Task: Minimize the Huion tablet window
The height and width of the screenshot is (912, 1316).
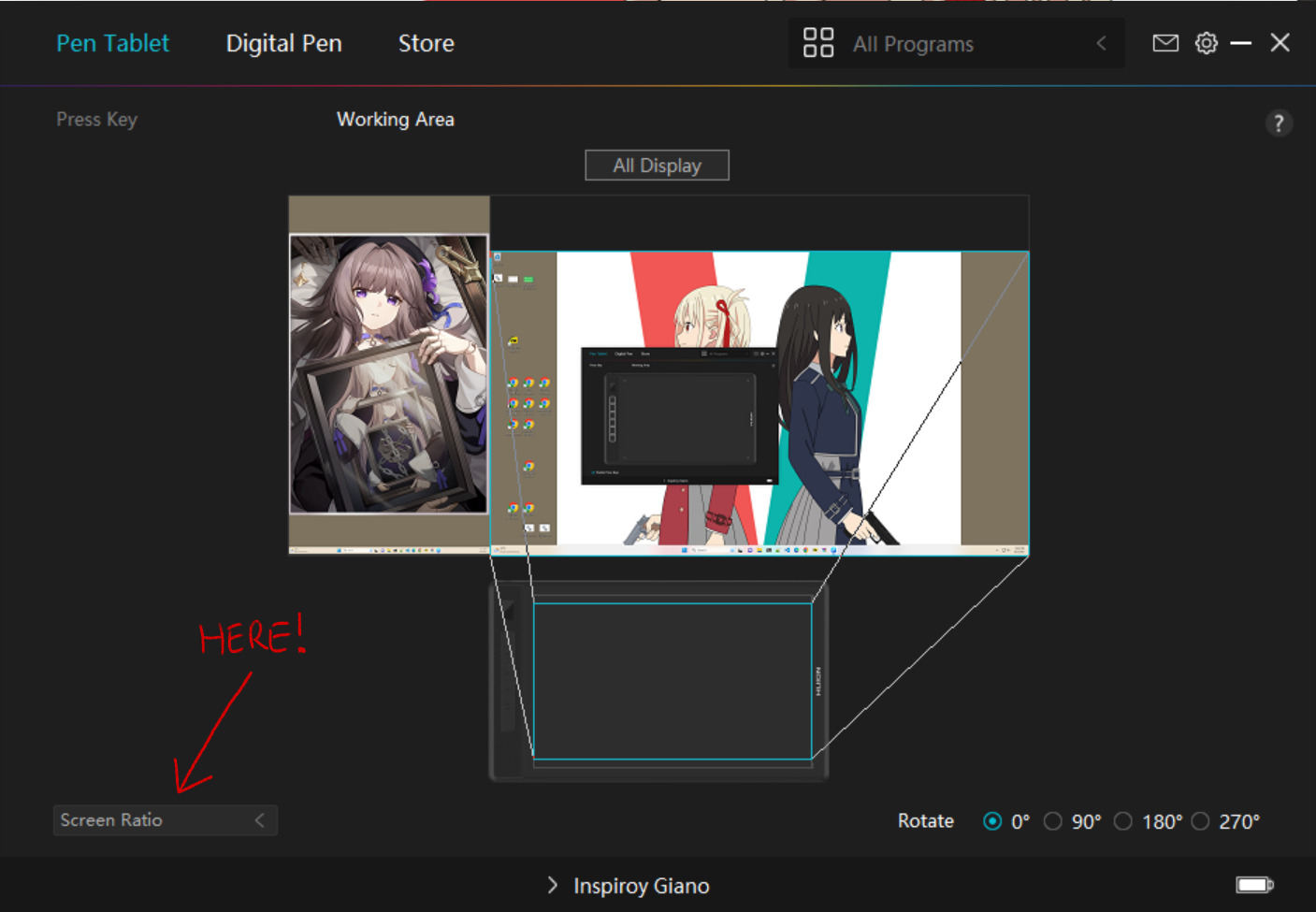Action: (1241, 43)
